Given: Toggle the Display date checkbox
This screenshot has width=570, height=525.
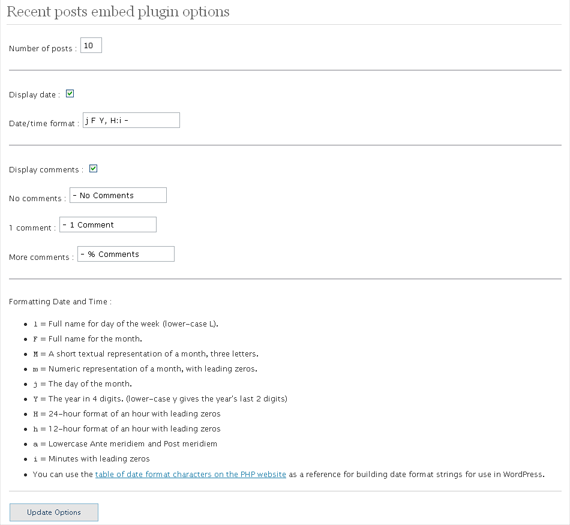Looking at the screenshot, I should (70, 94).
